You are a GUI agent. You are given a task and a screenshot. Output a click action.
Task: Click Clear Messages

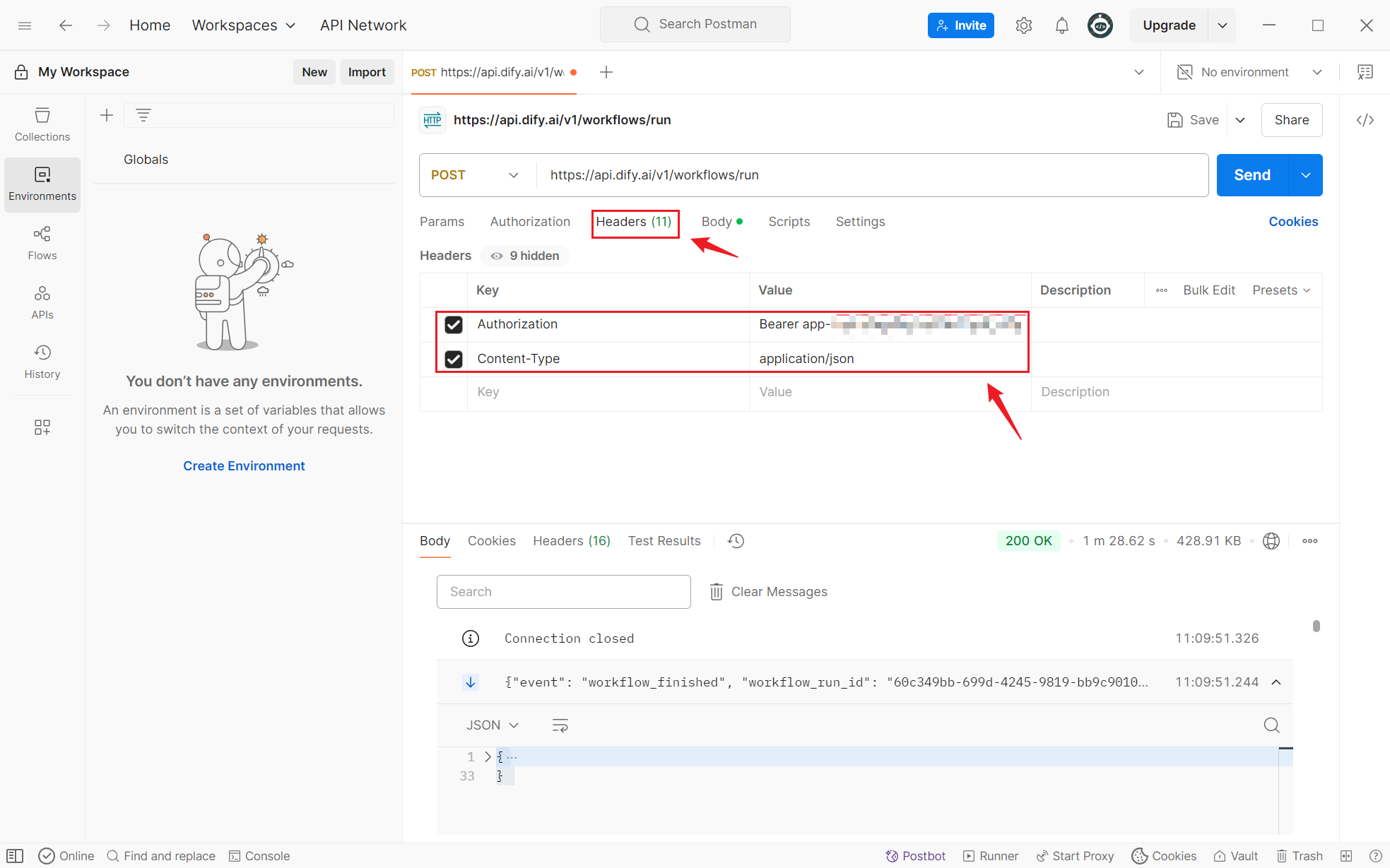(x=769, y=592)
